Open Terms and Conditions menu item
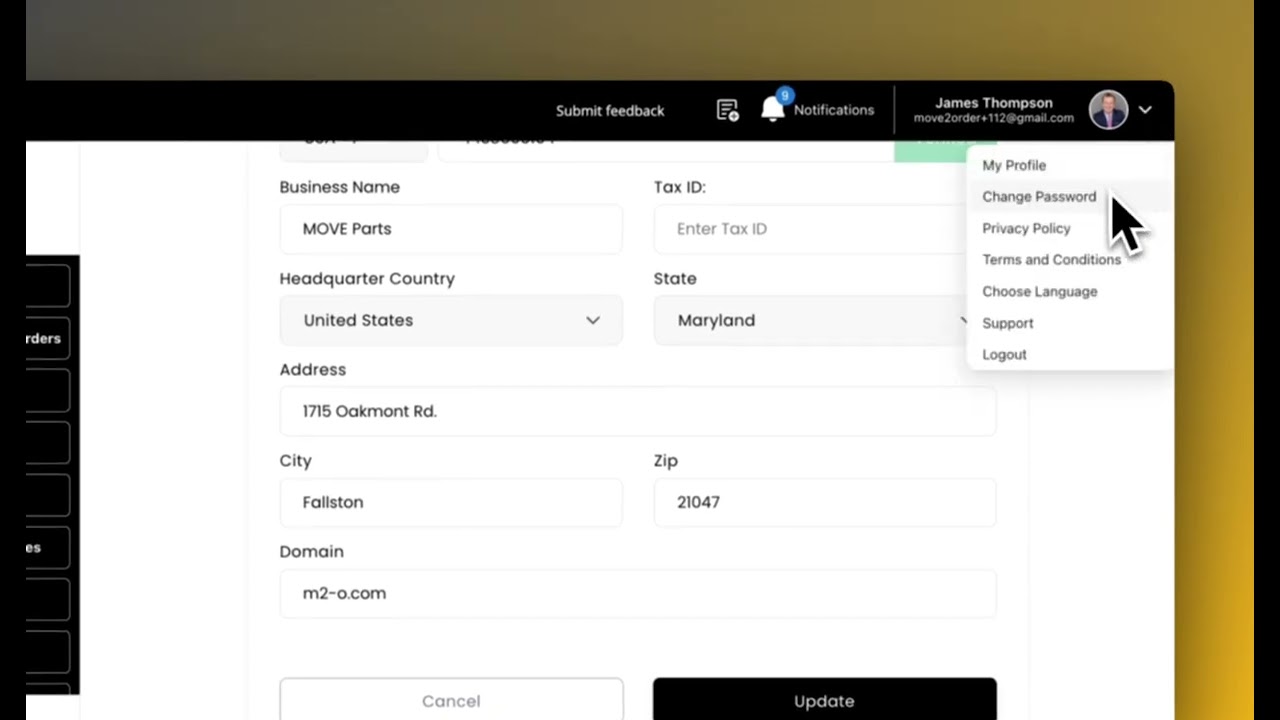The image size is (1280, 720). pos(1051,260)
